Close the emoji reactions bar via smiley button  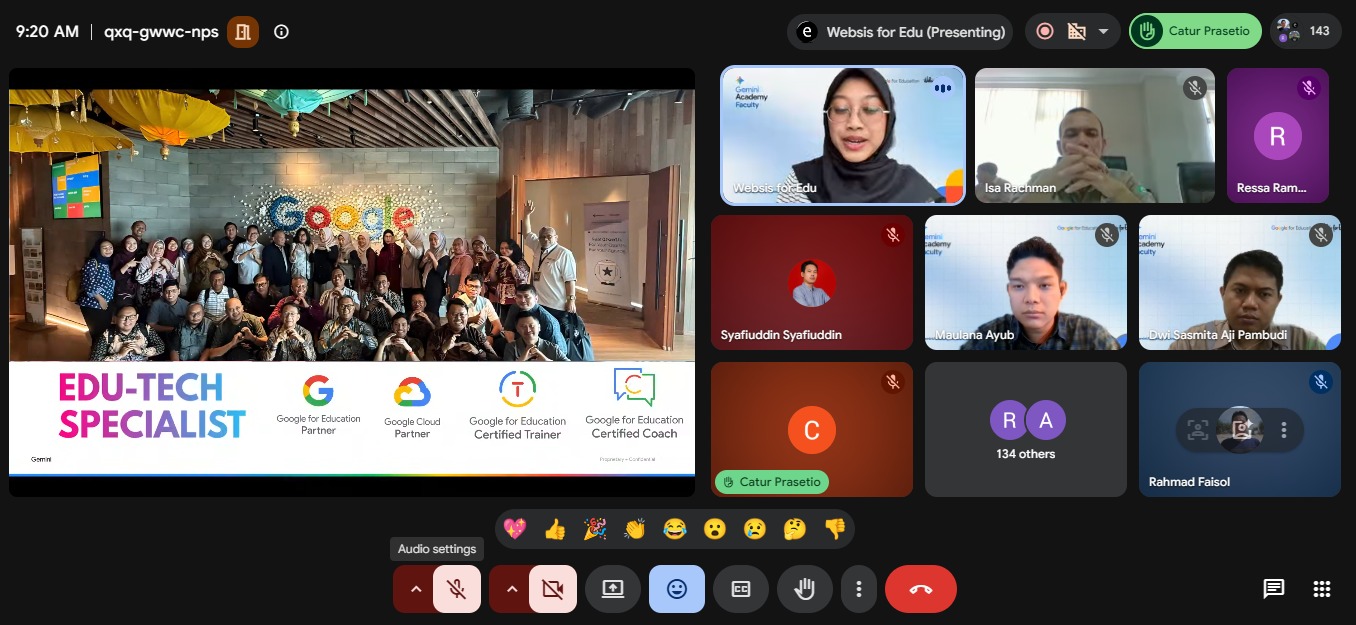pos(677,589)
